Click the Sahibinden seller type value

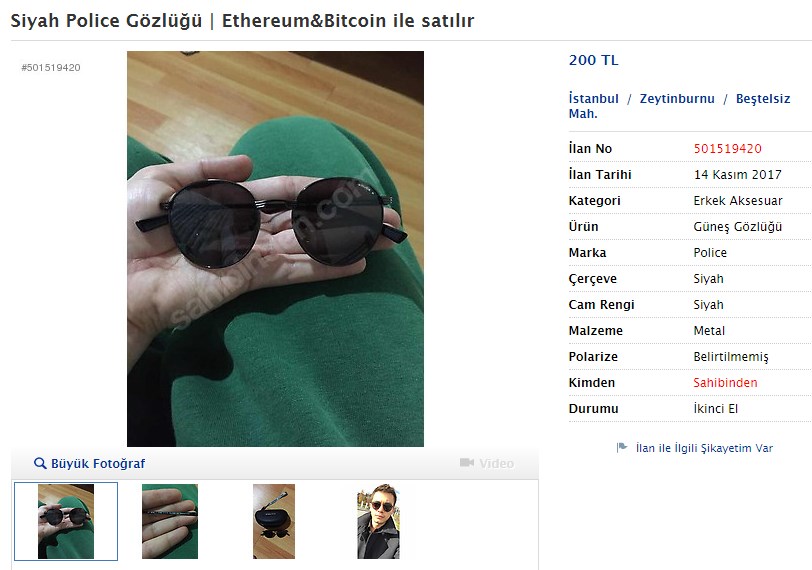[x=725, y=383]
